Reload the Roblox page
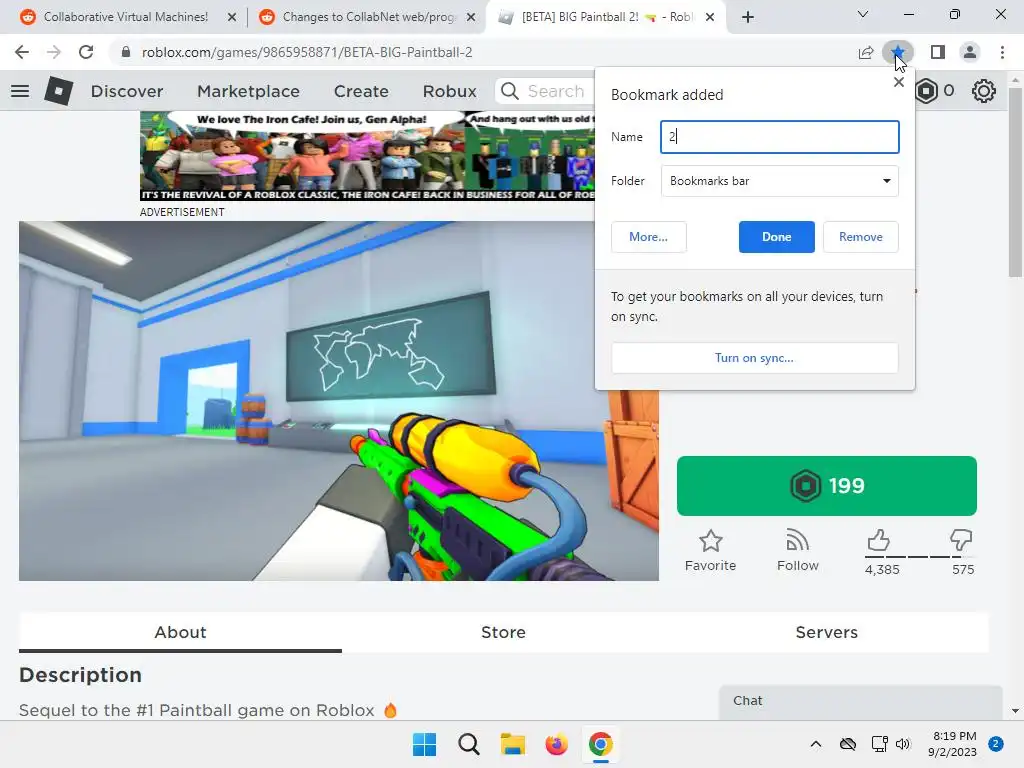This screenshot has width=1024, height=768. 86,52
